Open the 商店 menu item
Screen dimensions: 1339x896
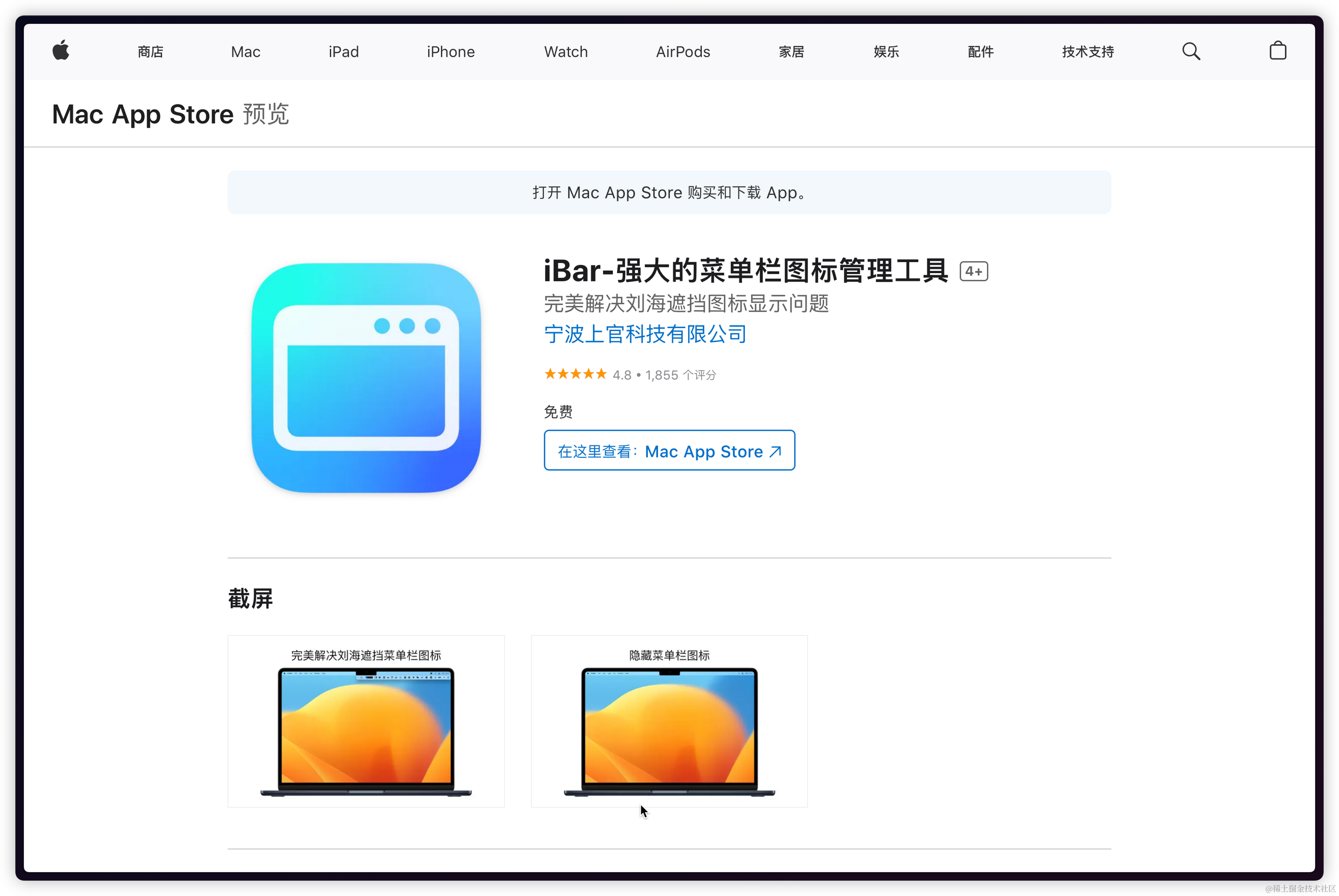coord(150,52)
